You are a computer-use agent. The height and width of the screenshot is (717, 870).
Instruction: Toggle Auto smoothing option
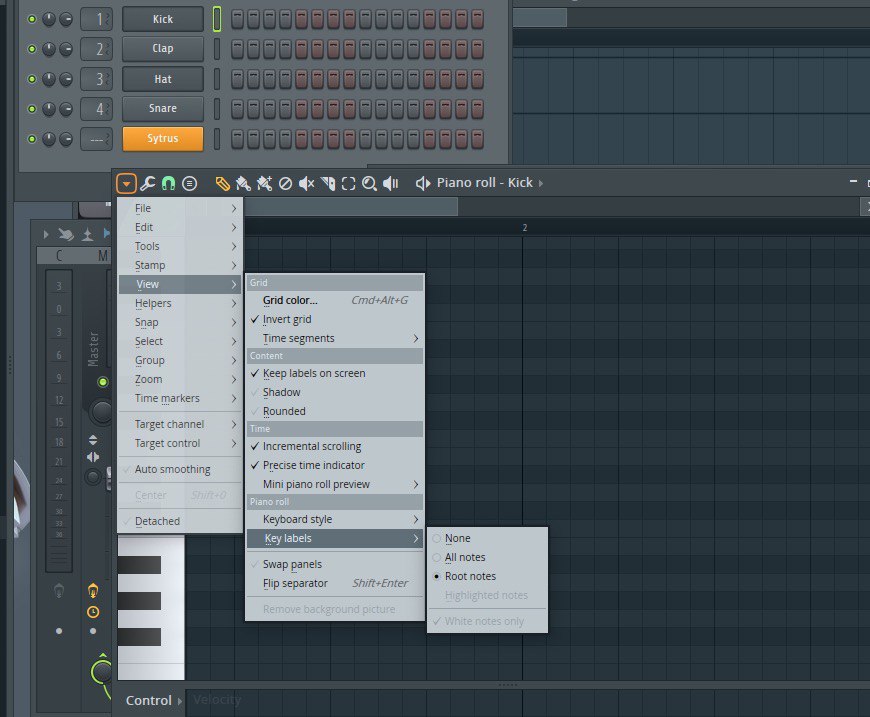(180, 469)
